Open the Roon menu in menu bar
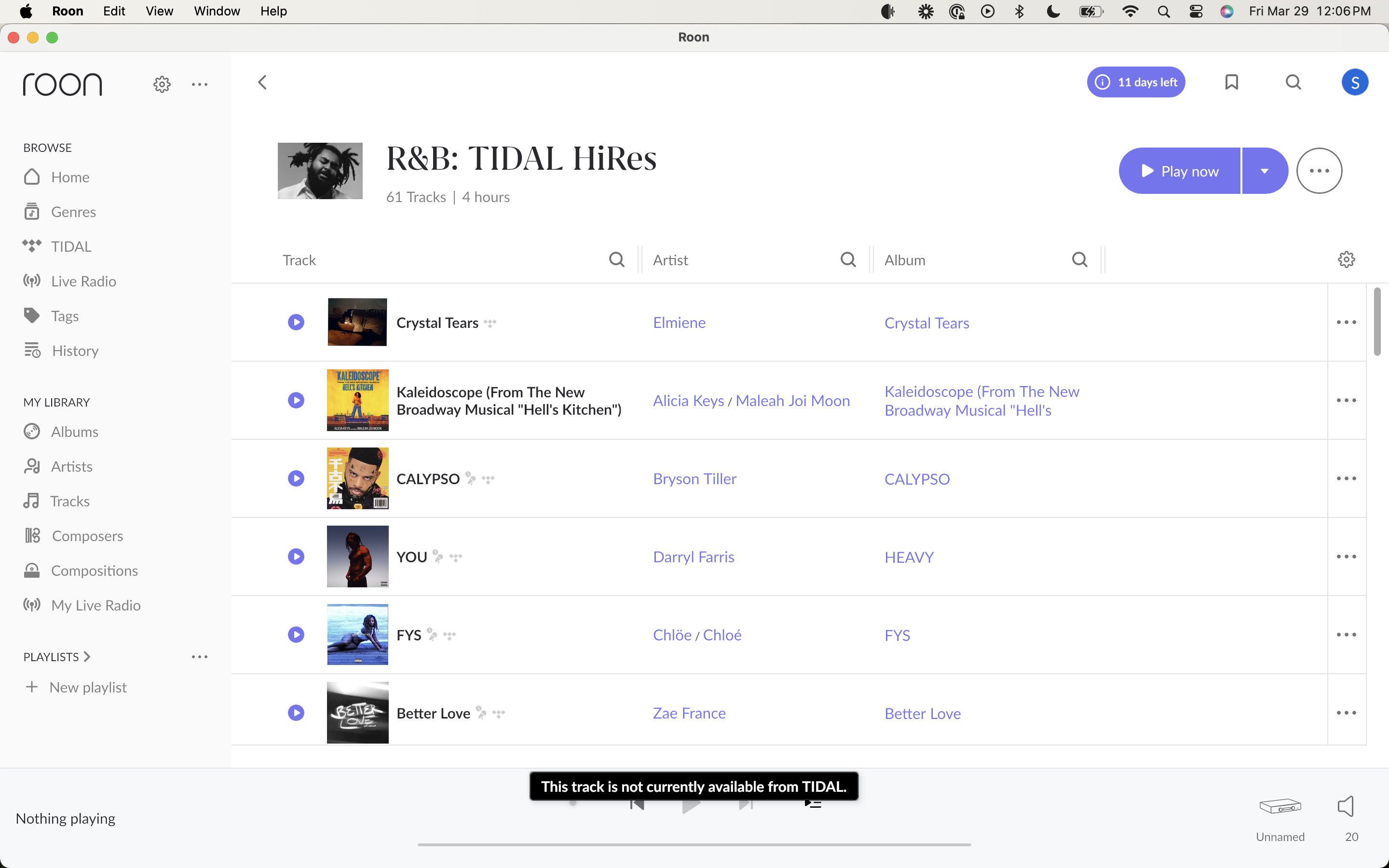Viewport: 1389px width, 868px height. tap(67, 11)
